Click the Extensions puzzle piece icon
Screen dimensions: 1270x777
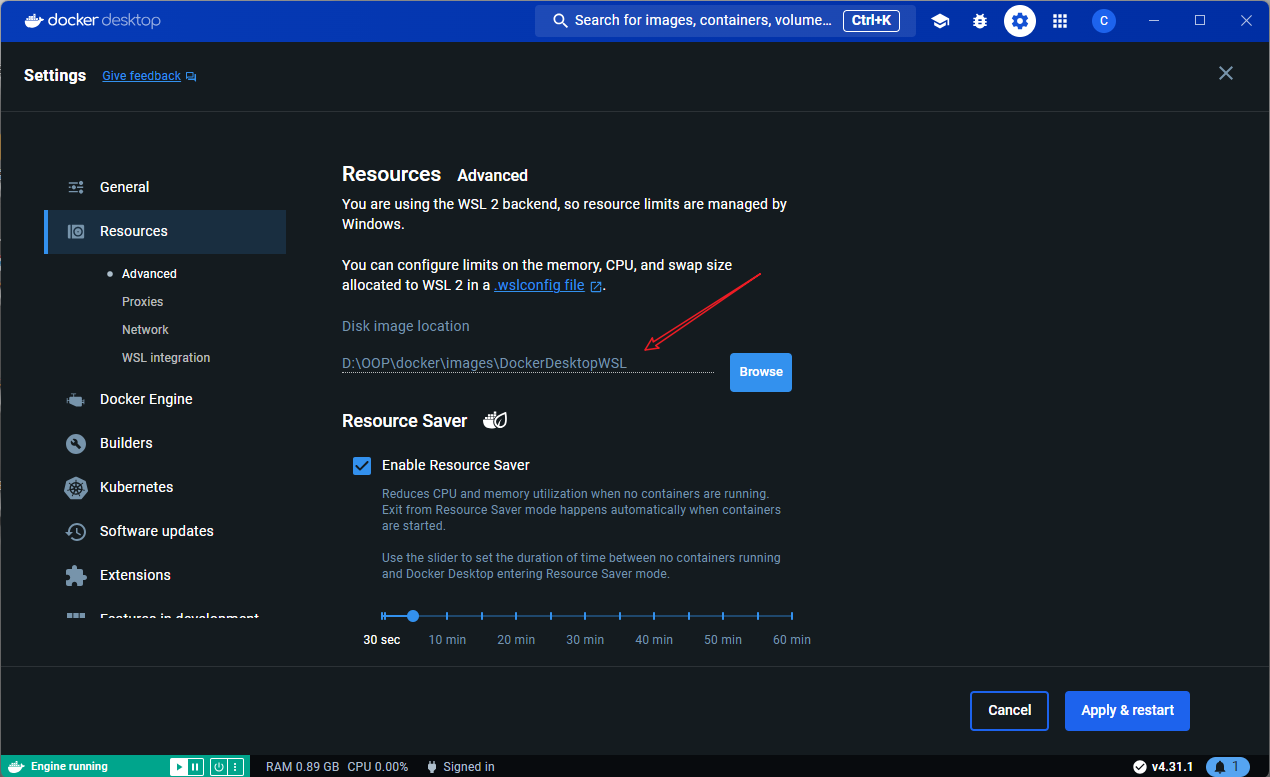(x=76, y=575)
